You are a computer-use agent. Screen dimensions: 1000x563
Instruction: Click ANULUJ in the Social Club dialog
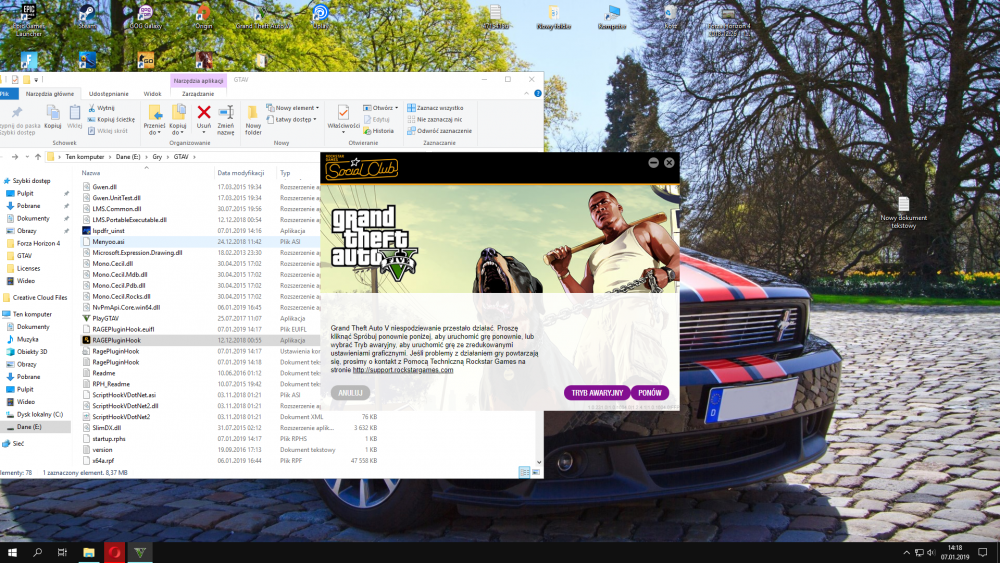click(x=350, y=393)
